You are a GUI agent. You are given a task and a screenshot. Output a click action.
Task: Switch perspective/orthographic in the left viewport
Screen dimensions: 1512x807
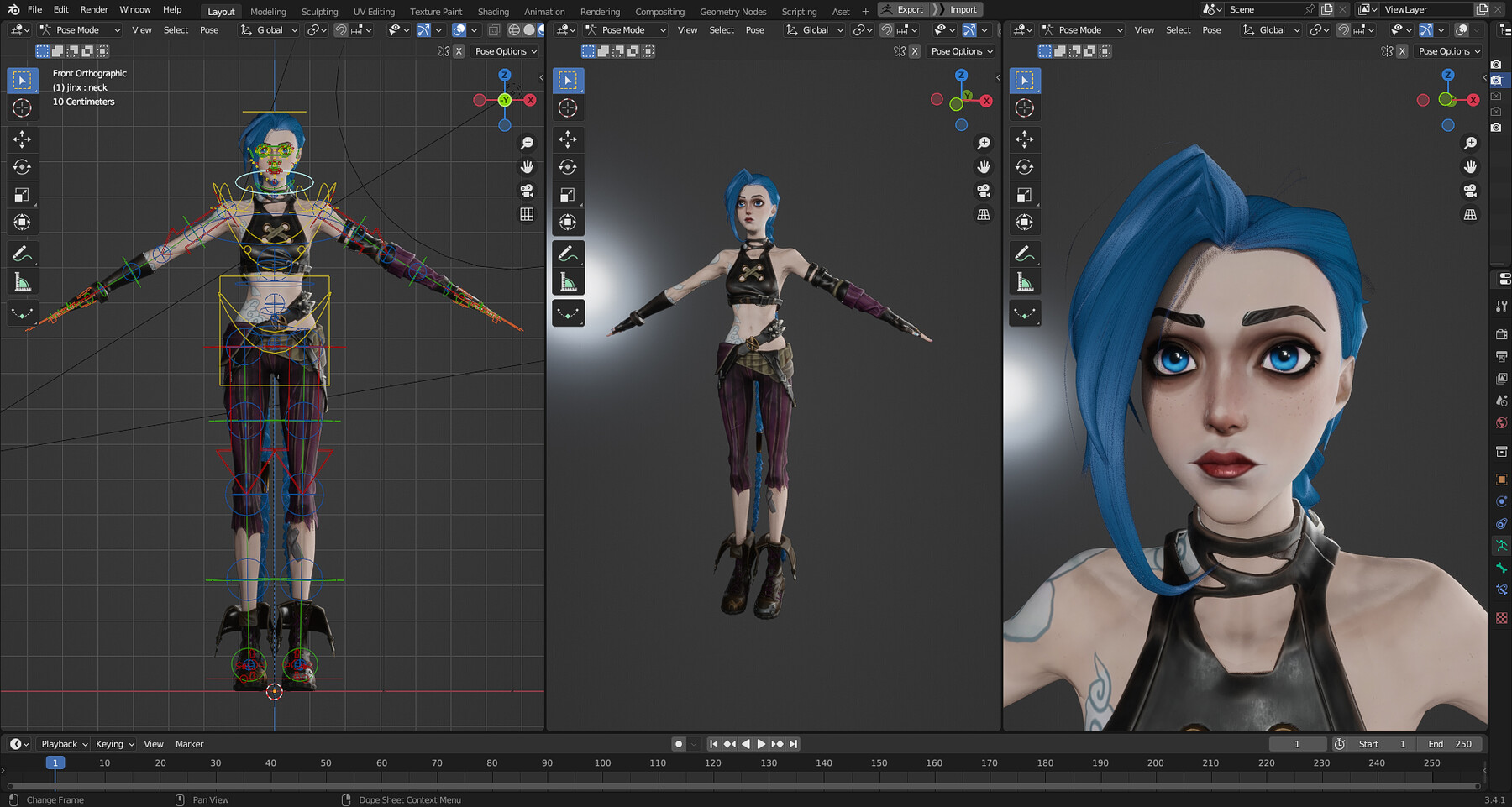coord(528,214)
